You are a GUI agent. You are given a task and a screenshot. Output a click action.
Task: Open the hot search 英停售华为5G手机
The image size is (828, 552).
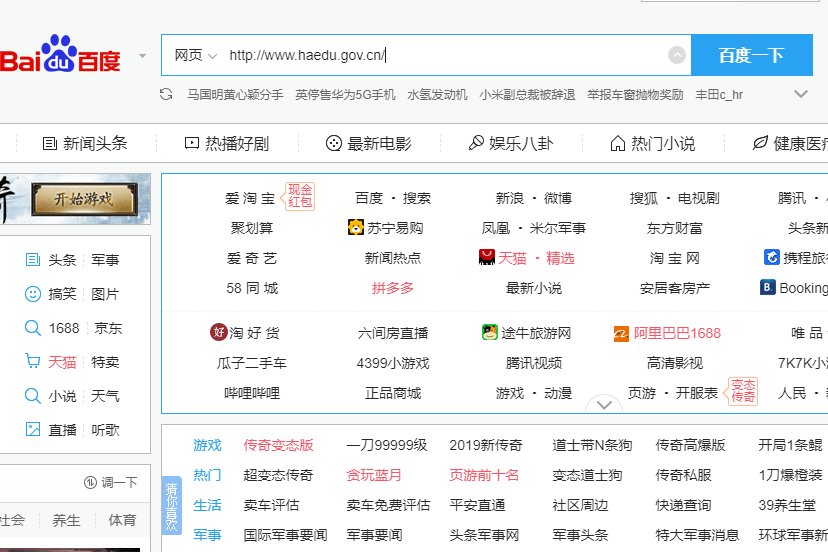pyautogui.click(x=345, y=95)
